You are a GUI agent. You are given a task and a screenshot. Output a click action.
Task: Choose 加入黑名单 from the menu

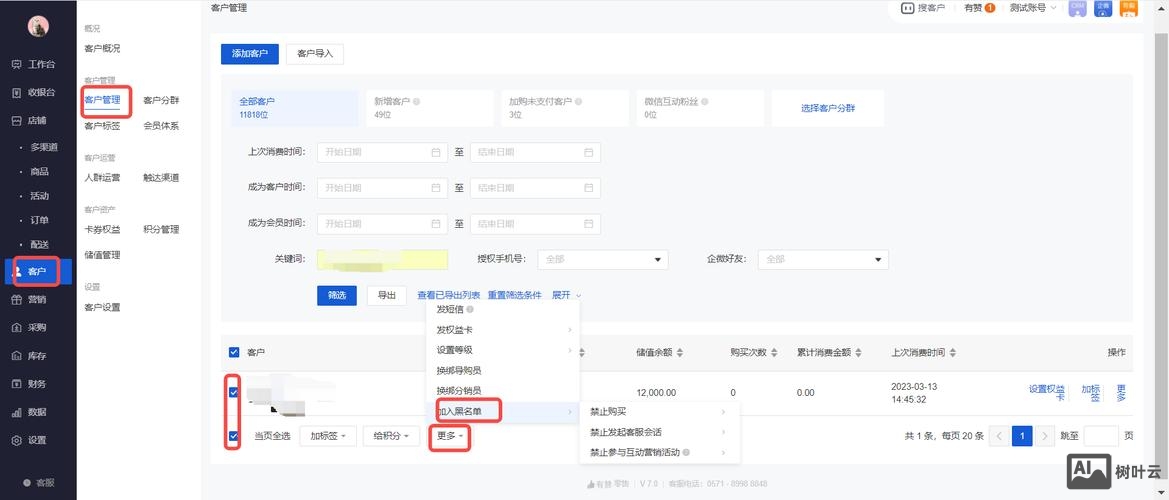502,411
